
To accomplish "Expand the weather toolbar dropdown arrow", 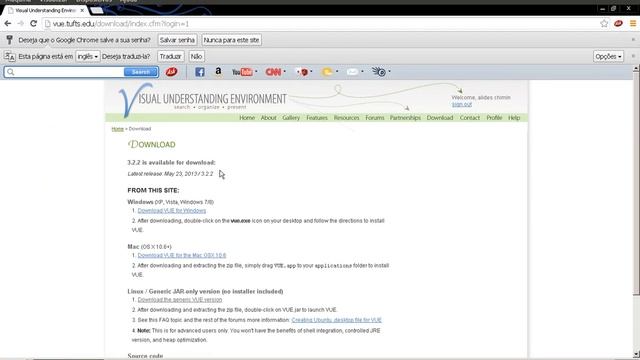I will tap(337, 72).
